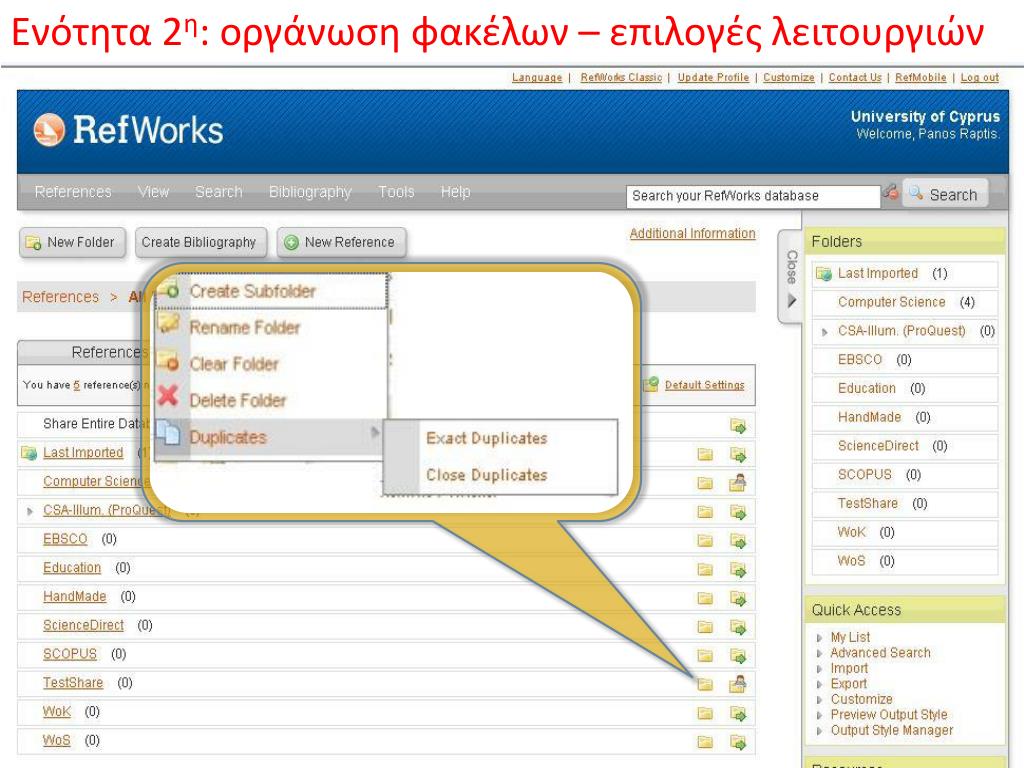1024x768 pixels.
Task: Open the ScienceDirect folder link
Action: 83,626
